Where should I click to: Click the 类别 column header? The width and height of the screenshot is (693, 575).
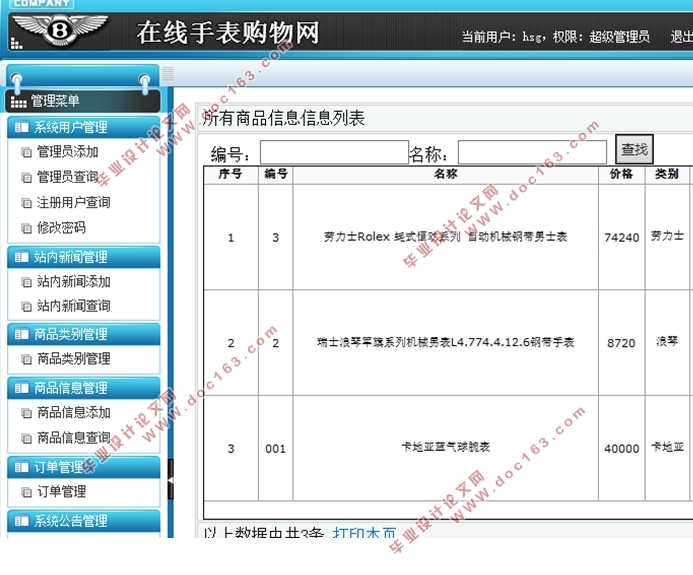pos(667,174)
